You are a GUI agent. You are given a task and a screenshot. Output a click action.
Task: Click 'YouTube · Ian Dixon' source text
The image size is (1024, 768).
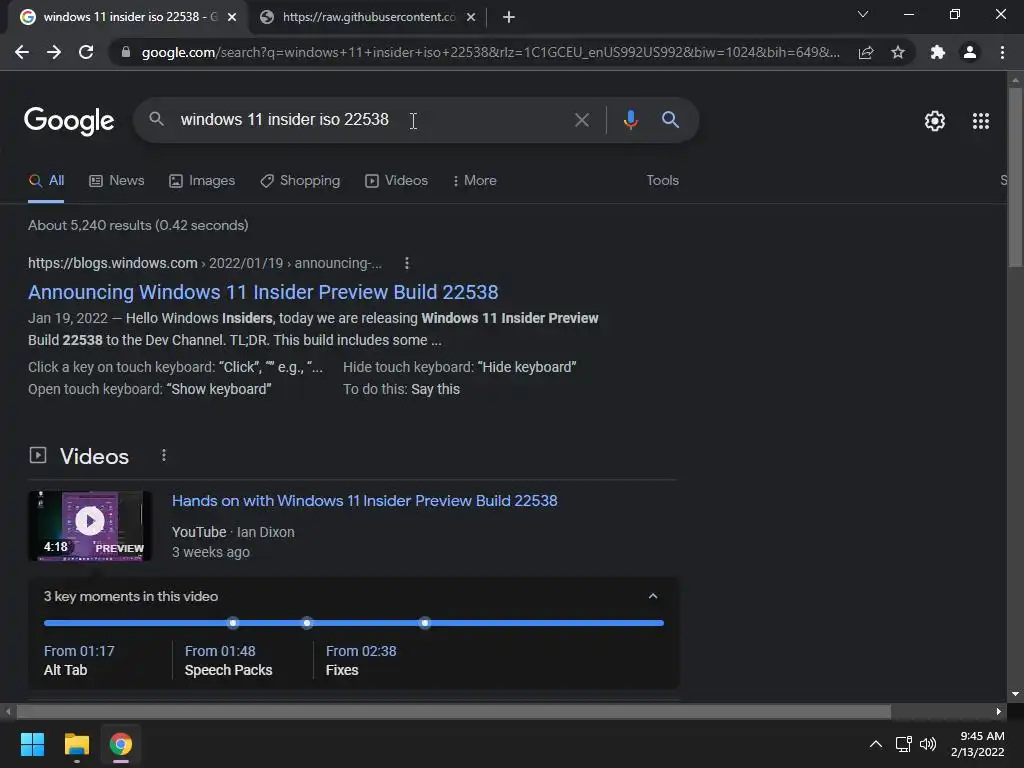[x=233, y=532]
